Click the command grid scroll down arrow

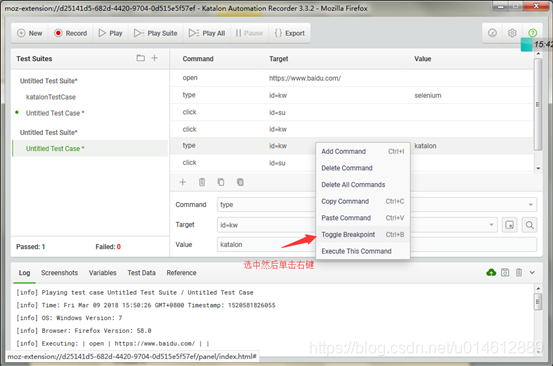click(x=538, y=168)
